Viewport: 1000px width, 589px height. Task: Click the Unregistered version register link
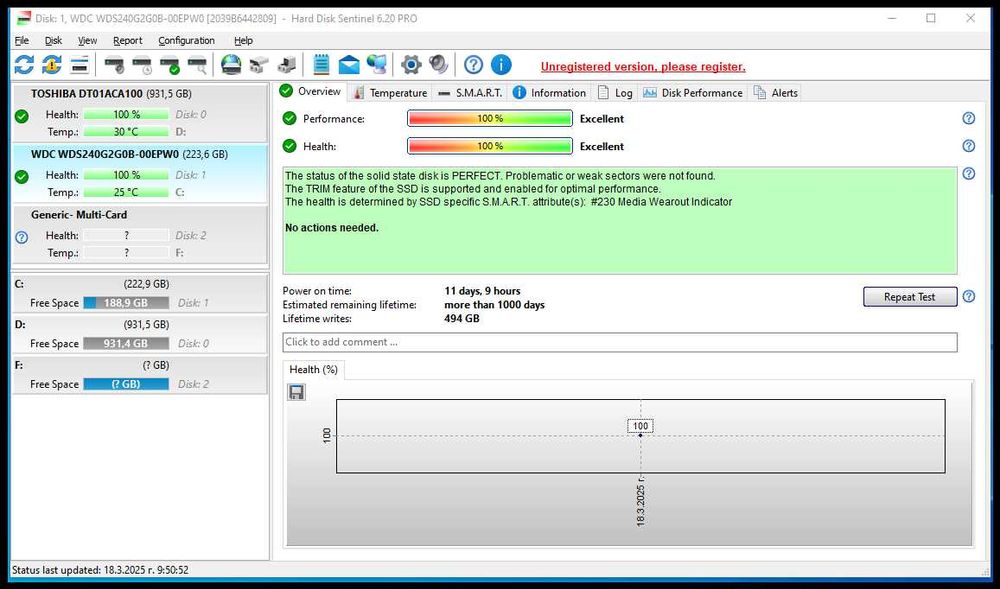643,66
